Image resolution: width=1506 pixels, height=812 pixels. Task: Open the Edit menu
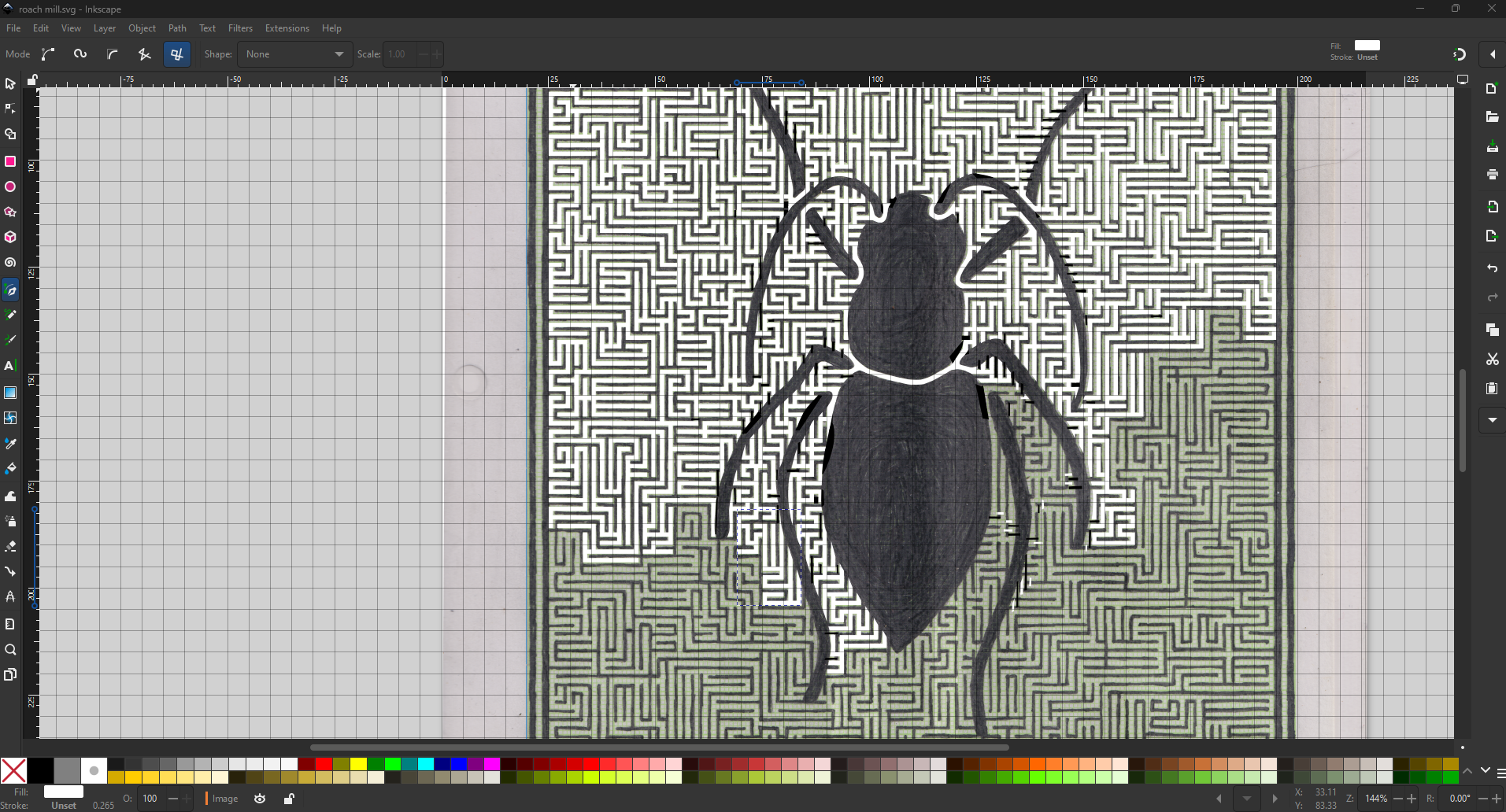(41, 28)
